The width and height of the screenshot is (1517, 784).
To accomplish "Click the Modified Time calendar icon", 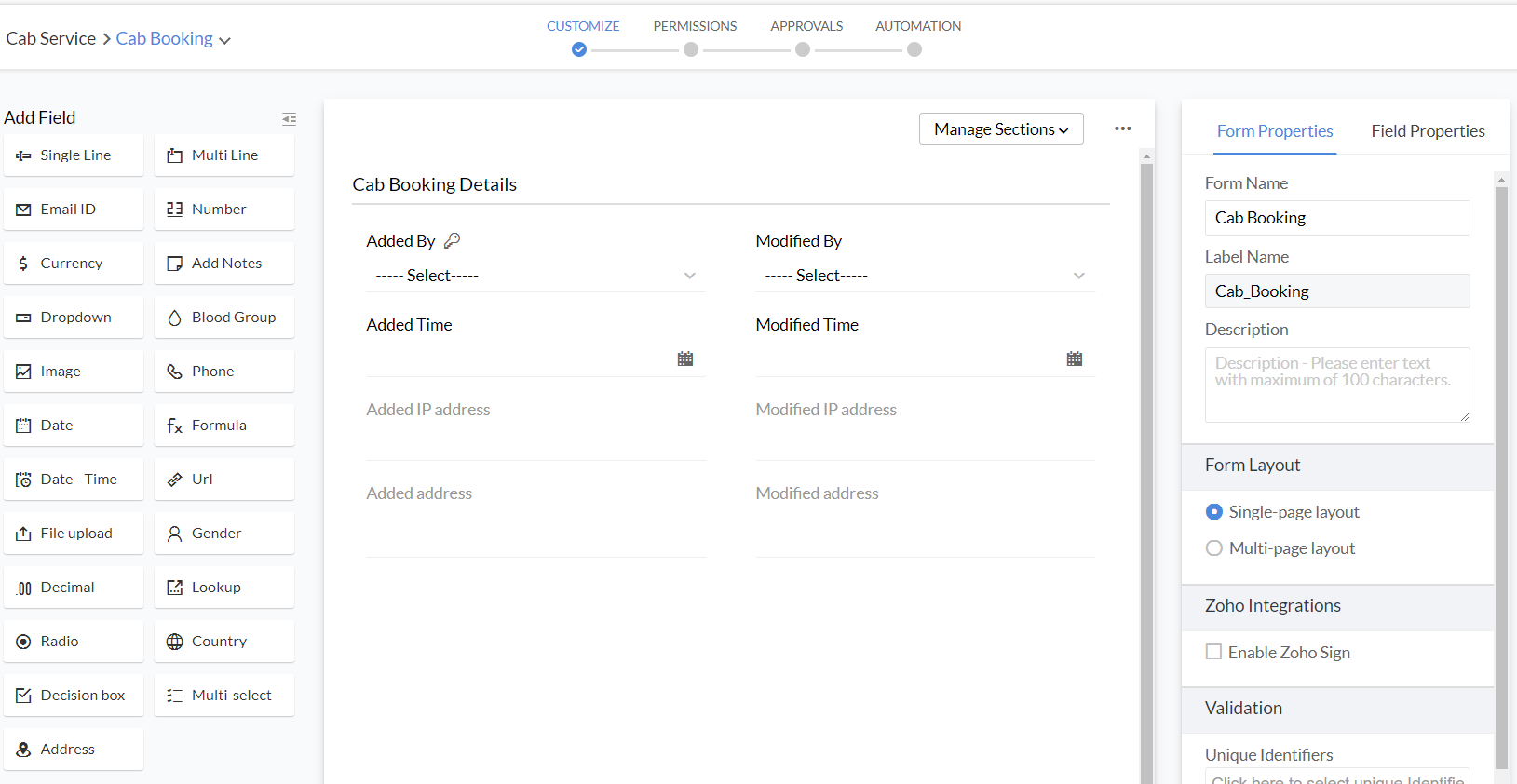I will 1075,358.
